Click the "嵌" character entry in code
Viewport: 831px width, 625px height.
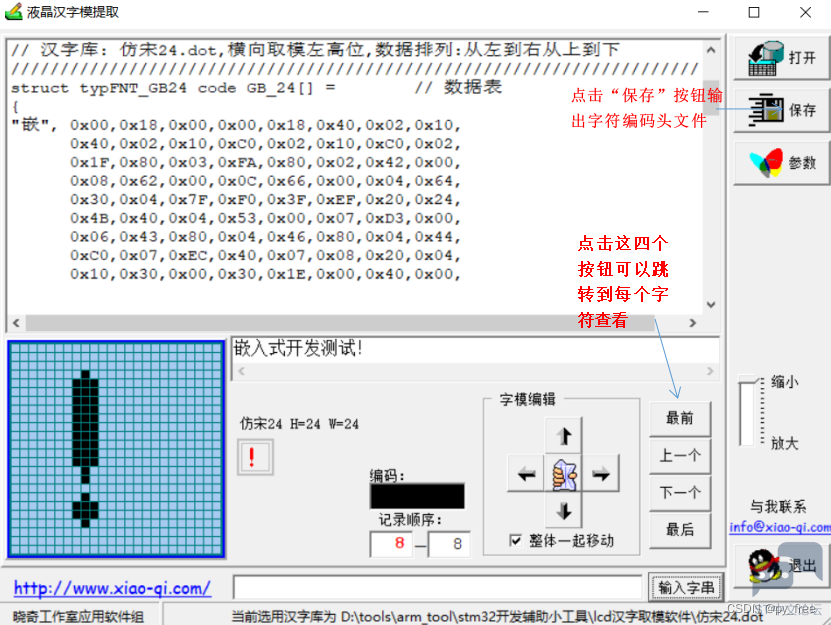(x=34, y=125)
